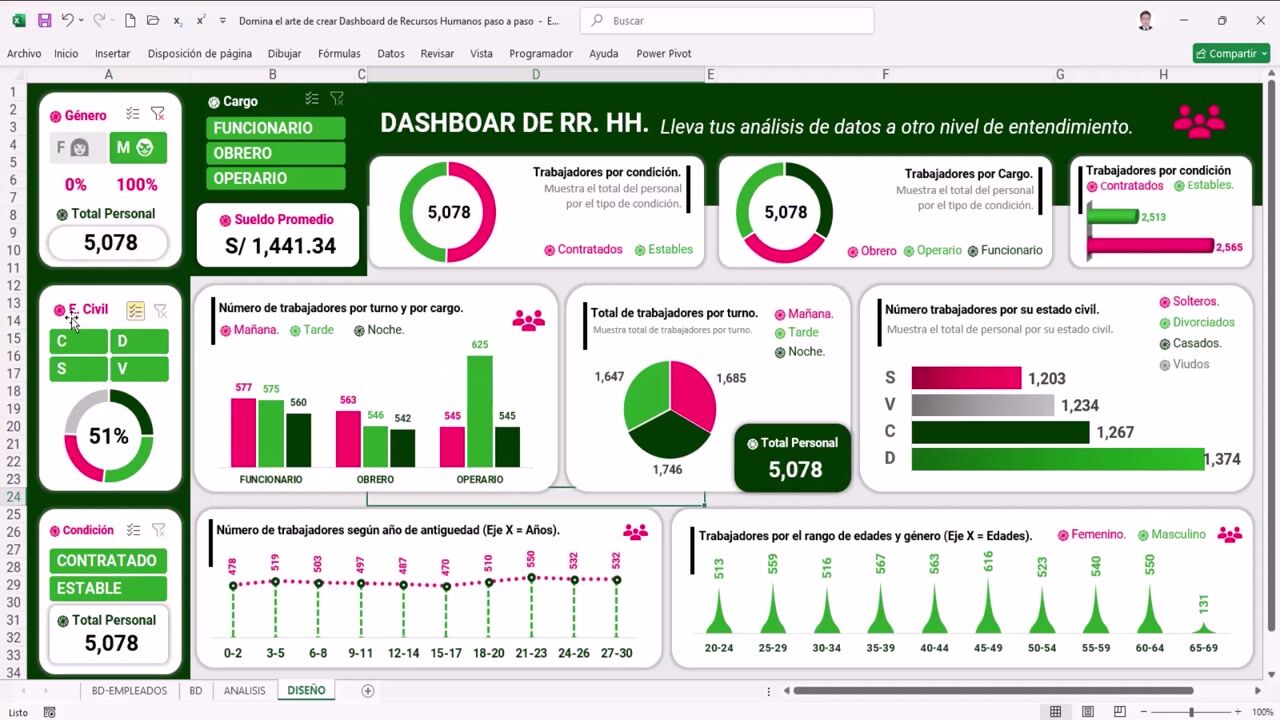The image size is (1280, 720).
Task: Toggle multi-select on Cargo slicer
Action: 312,99
